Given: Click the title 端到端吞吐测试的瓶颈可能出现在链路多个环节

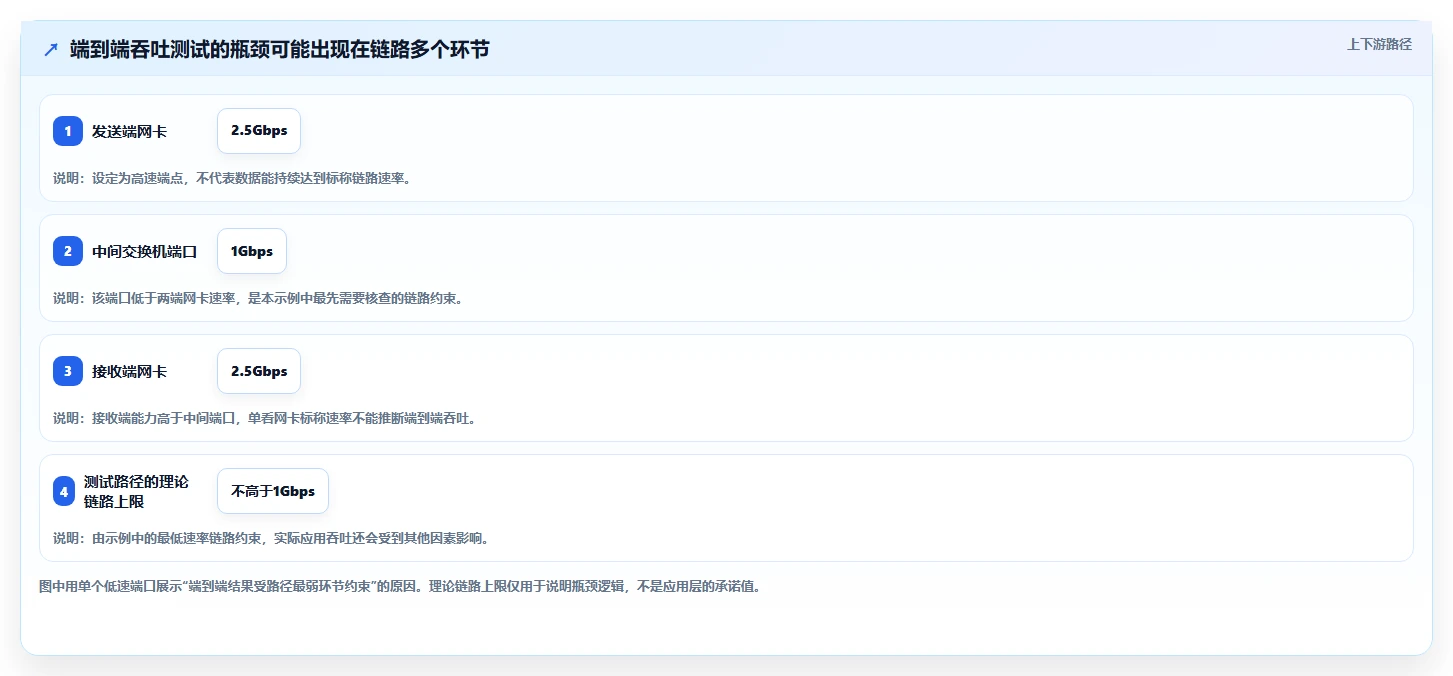Looking at the screenshot, I should click(x=280, y=49).
